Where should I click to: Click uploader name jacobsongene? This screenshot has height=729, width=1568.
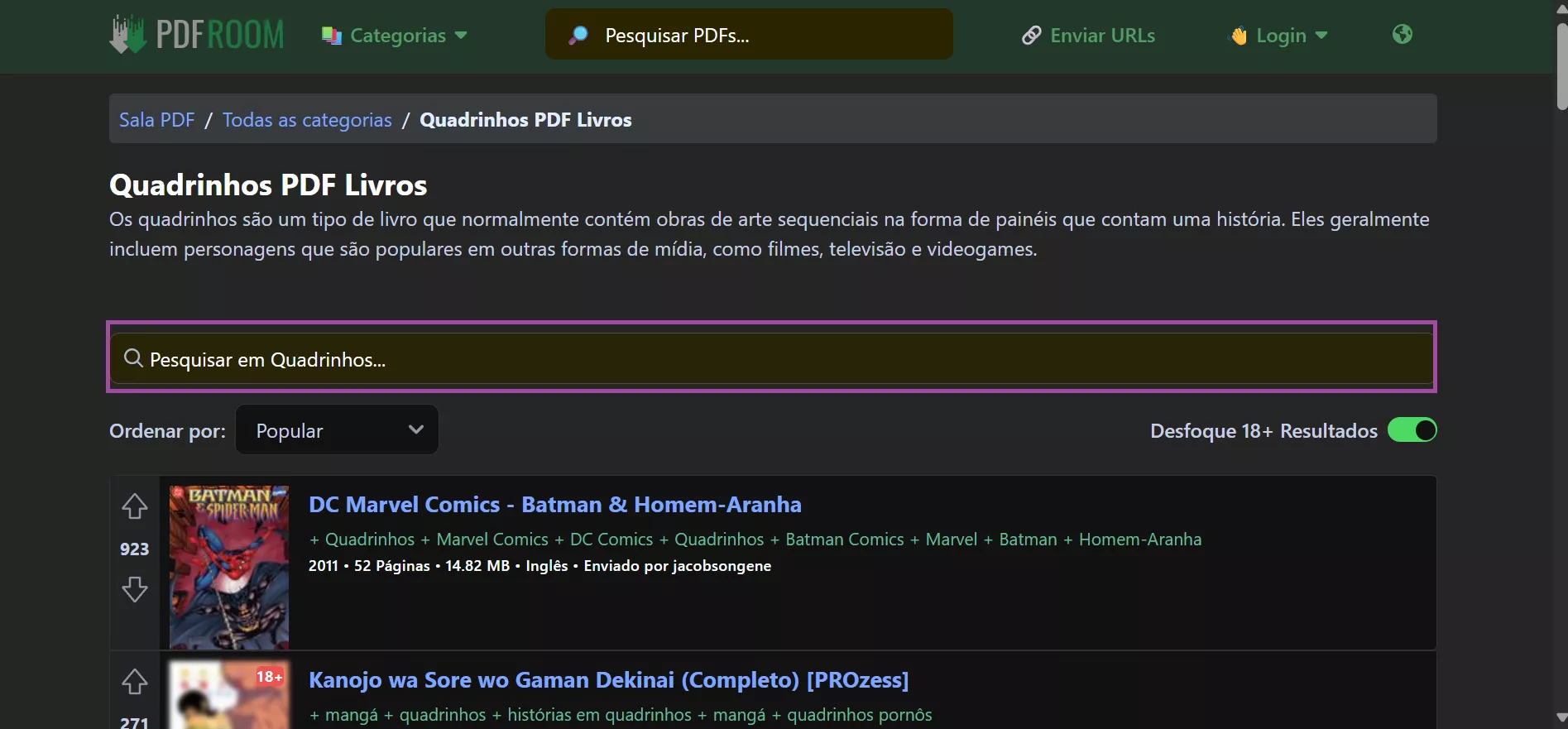pos(722,566)
